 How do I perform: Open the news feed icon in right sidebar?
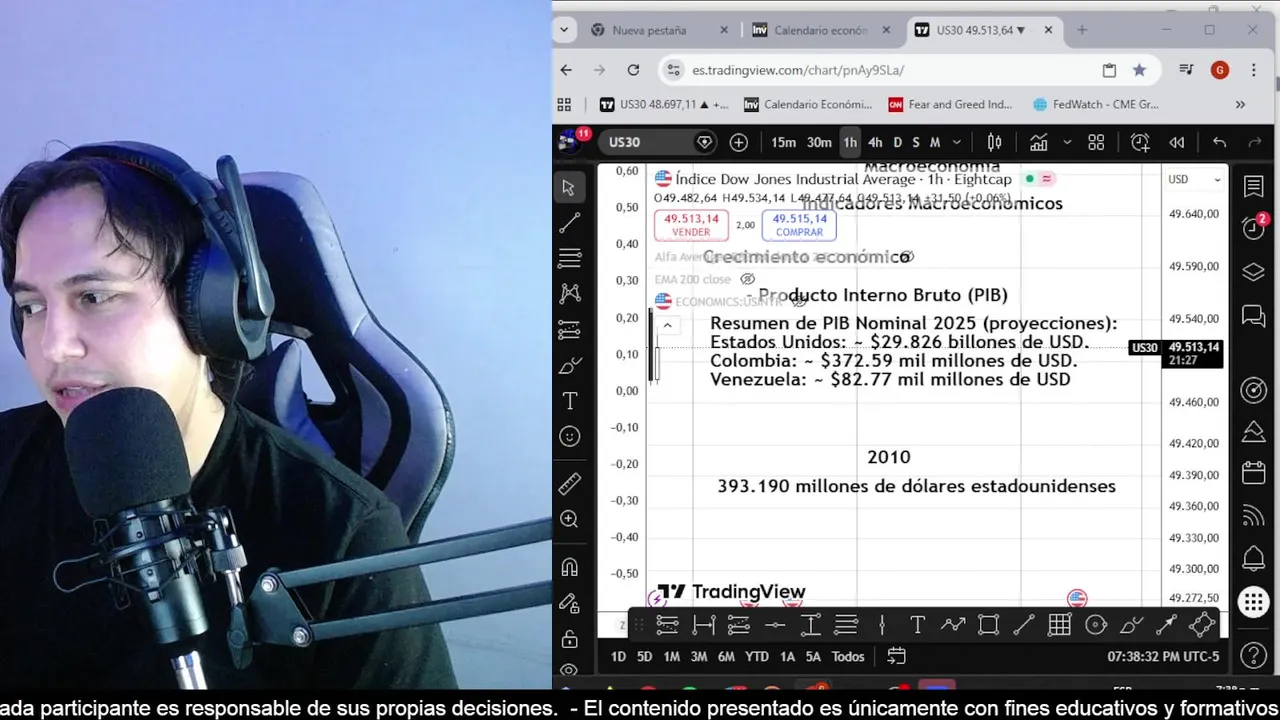(1253, 516)
